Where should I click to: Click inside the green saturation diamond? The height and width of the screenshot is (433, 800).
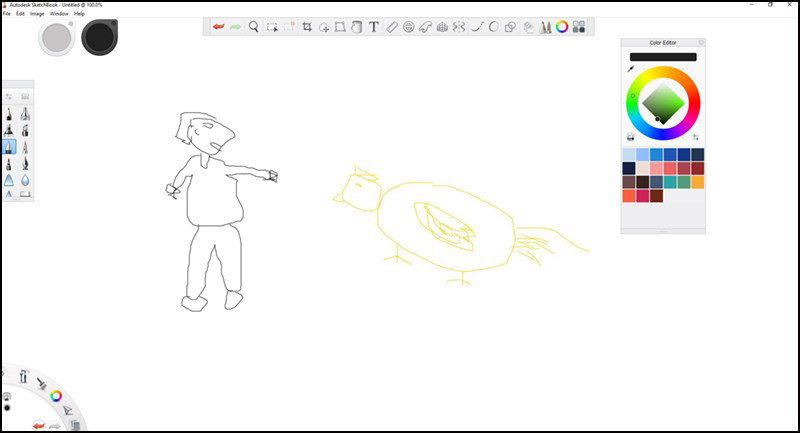663,104
